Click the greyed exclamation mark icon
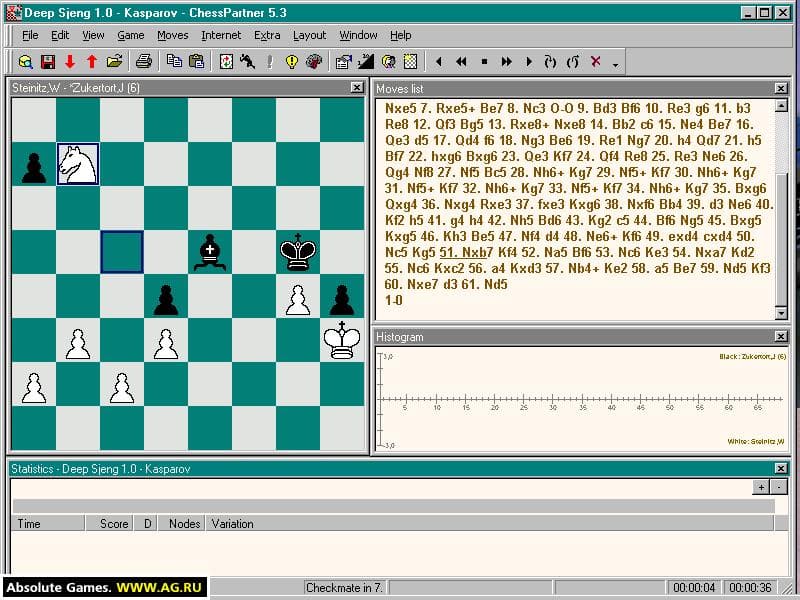The height and width of the screenshot is (600, 800). pos(270,62)
